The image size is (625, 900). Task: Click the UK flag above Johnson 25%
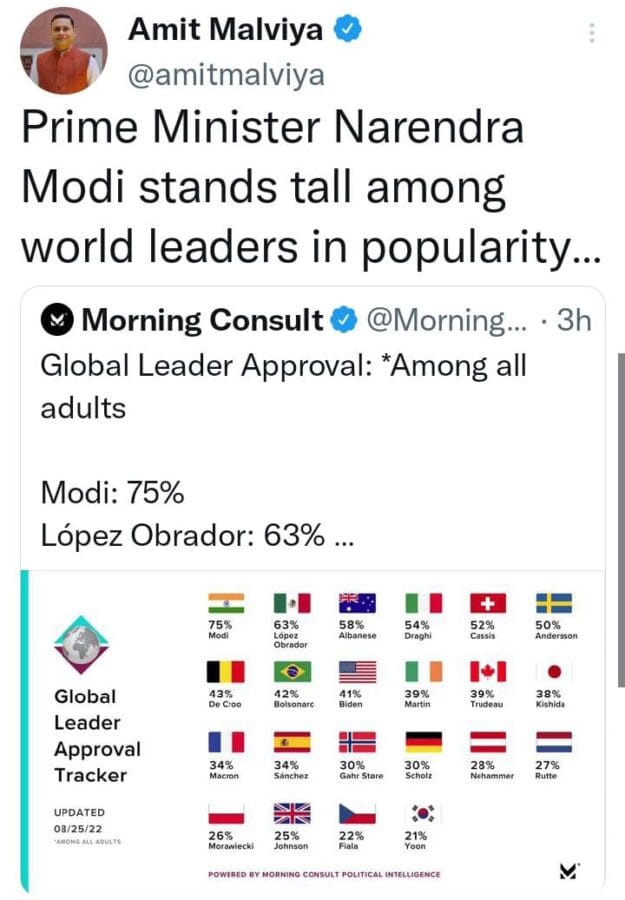(x=292, y=813)
